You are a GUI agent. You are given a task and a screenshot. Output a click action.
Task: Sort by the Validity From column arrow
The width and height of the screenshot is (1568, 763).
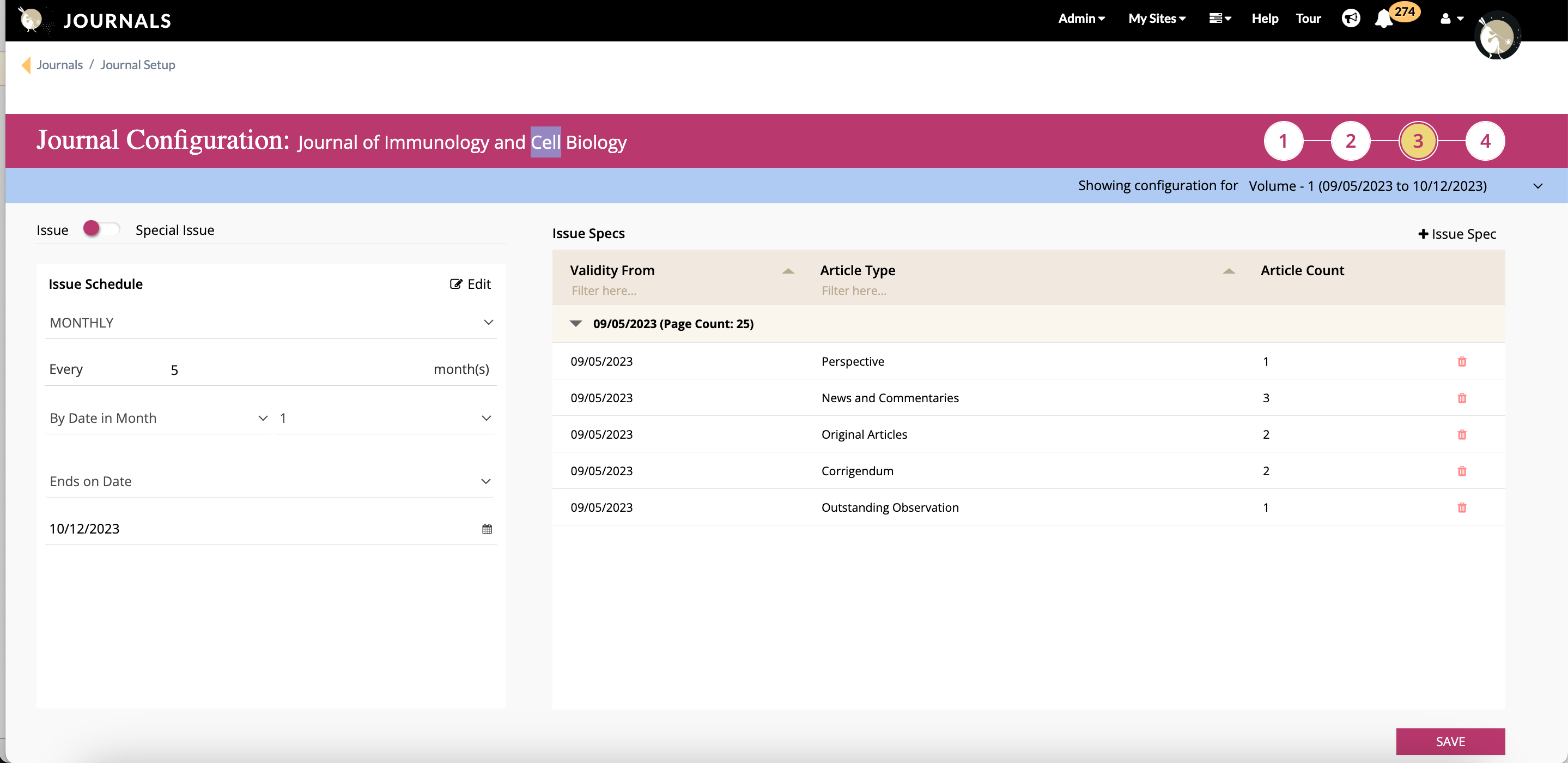pos(788,271)
